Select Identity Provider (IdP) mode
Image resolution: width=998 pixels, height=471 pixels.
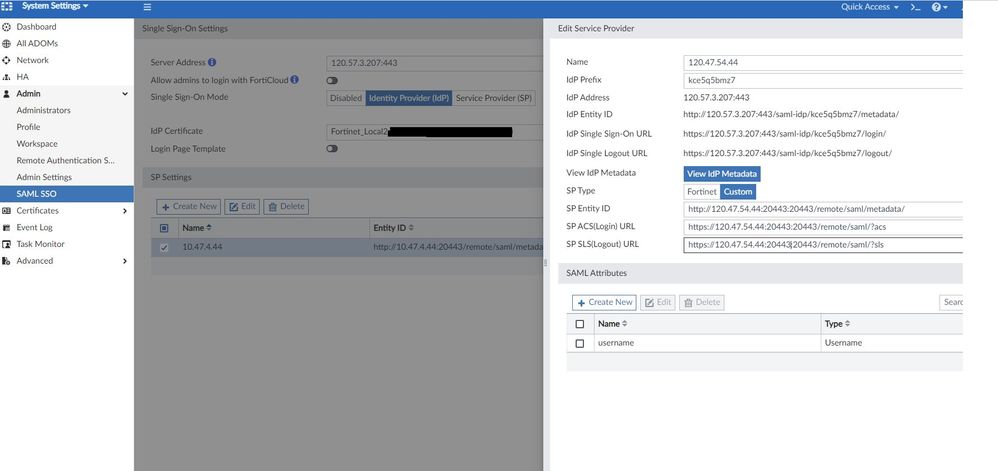409,98
